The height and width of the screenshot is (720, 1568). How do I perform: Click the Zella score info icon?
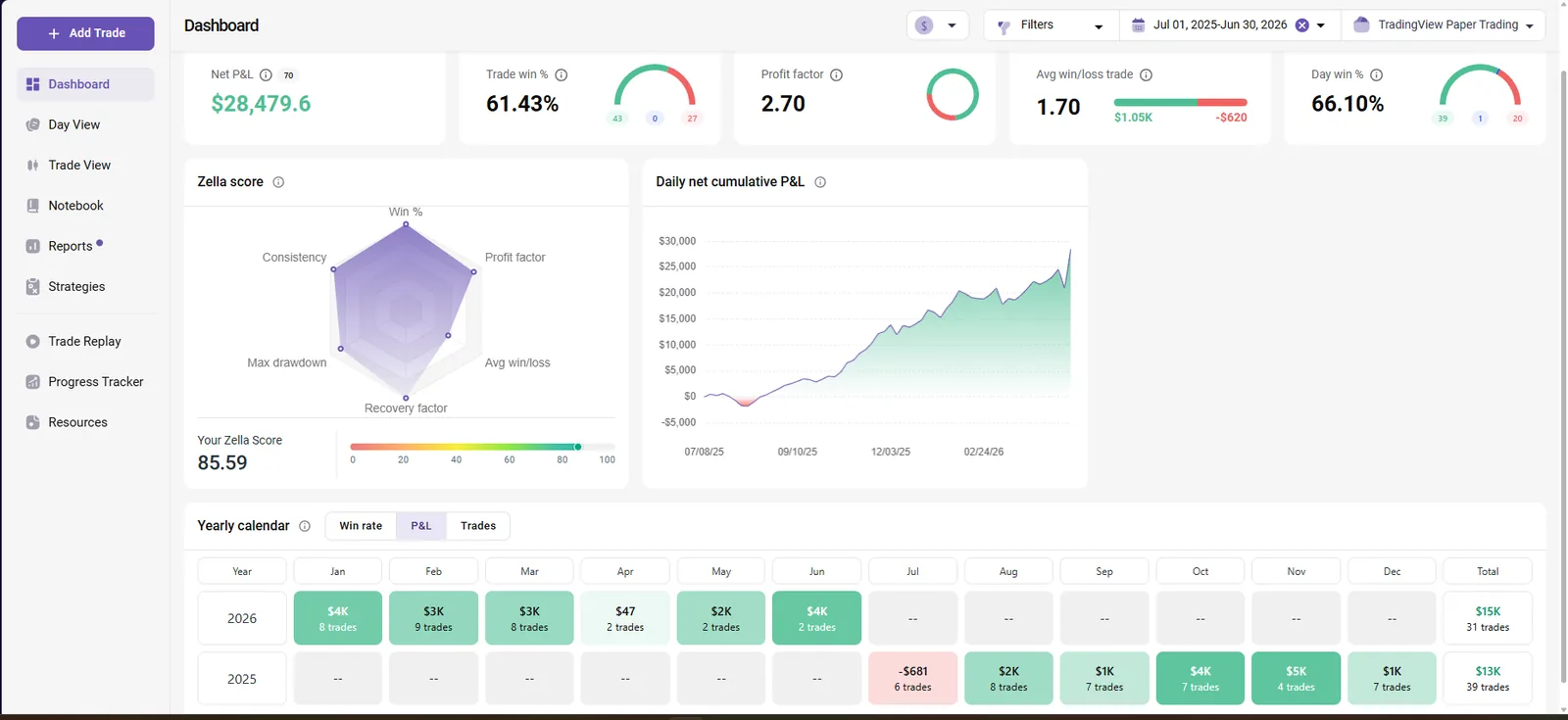(278, 182)
